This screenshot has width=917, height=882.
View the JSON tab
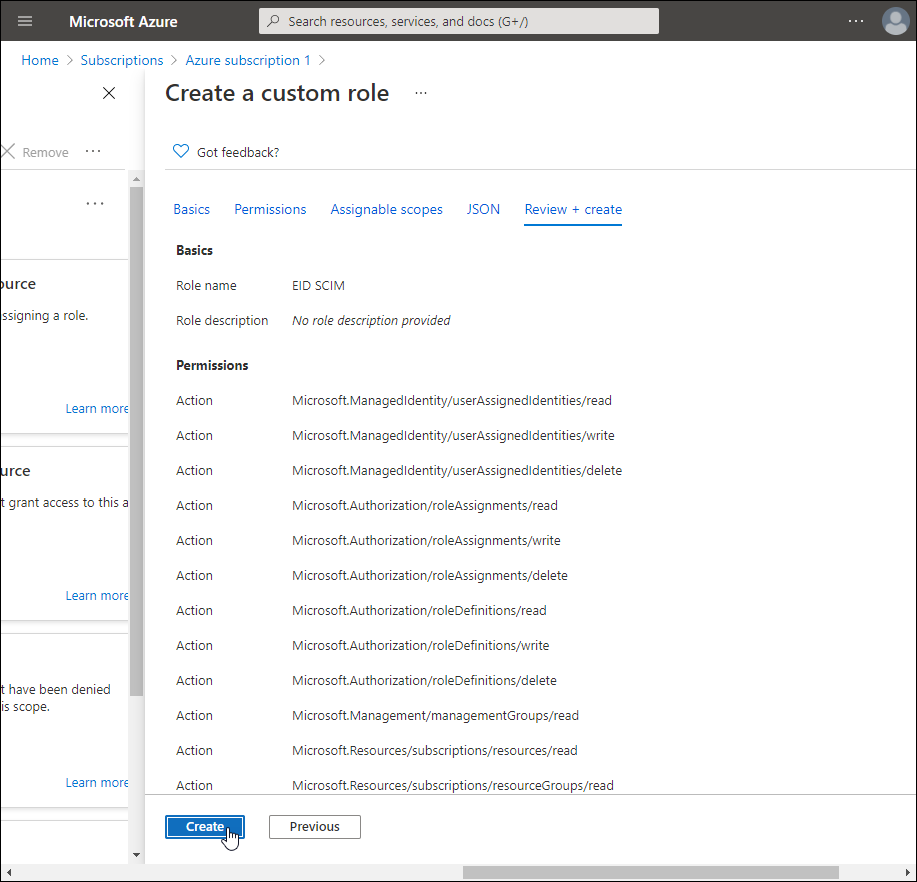tap(483, 209)
